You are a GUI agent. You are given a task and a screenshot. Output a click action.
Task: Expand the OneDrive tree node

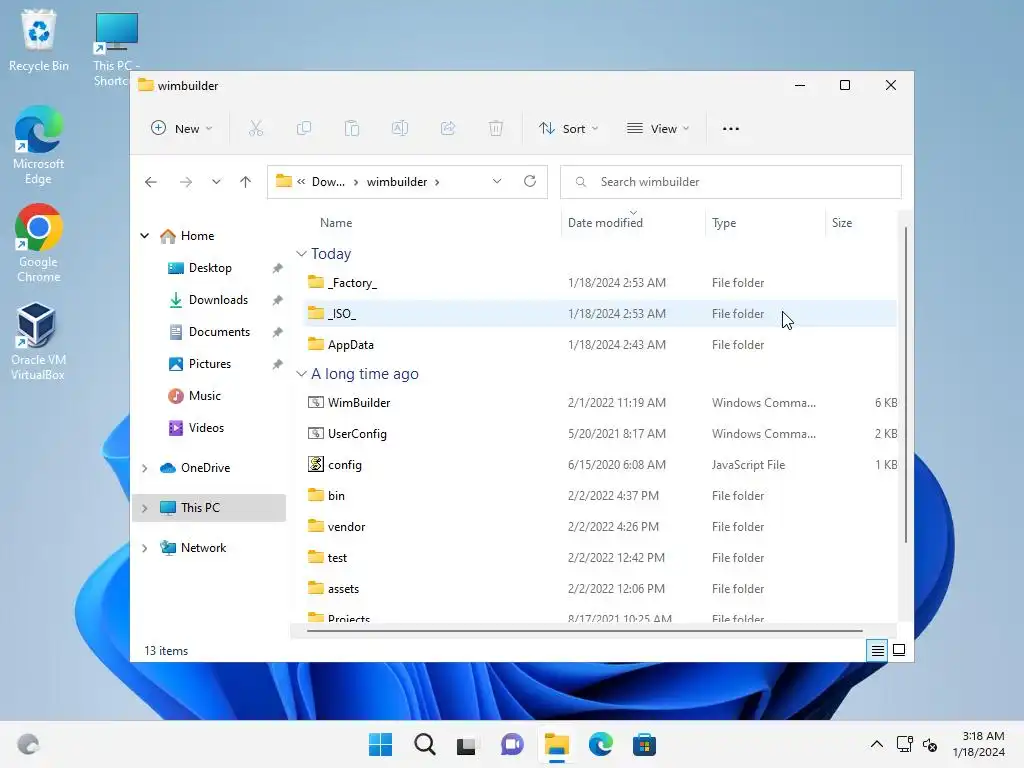pos(145,468)
